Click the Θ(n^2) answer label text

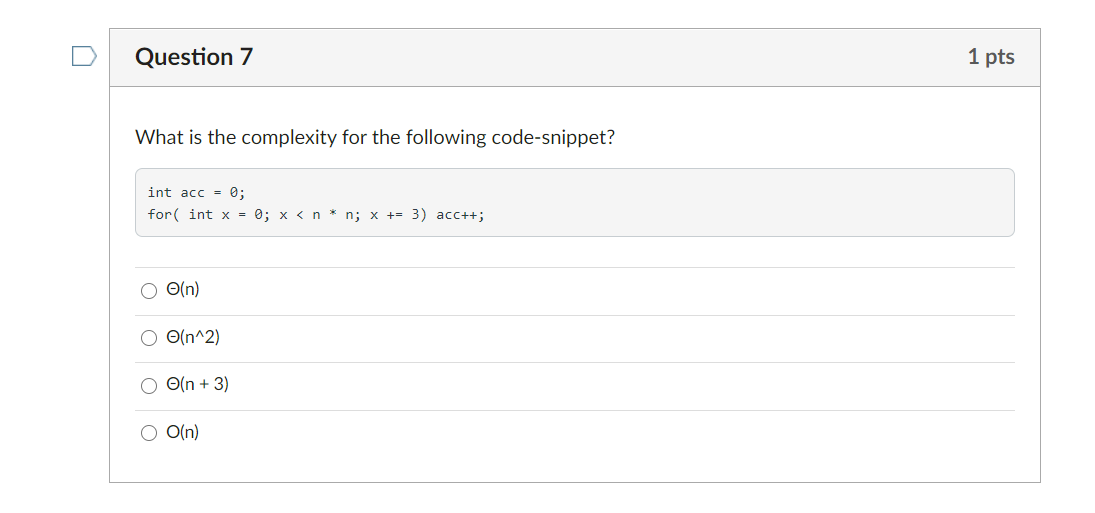(x=193, y=337)
